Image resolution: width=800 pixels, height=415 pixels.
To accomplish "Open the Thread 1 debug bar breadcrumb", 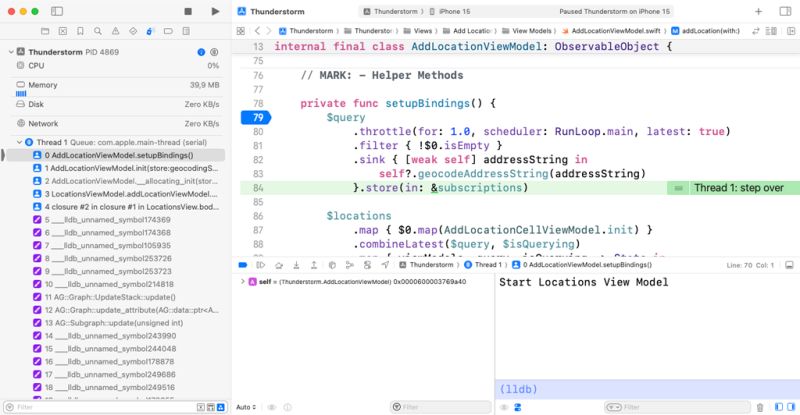I will pyautogui.click(x=484, y=265).
